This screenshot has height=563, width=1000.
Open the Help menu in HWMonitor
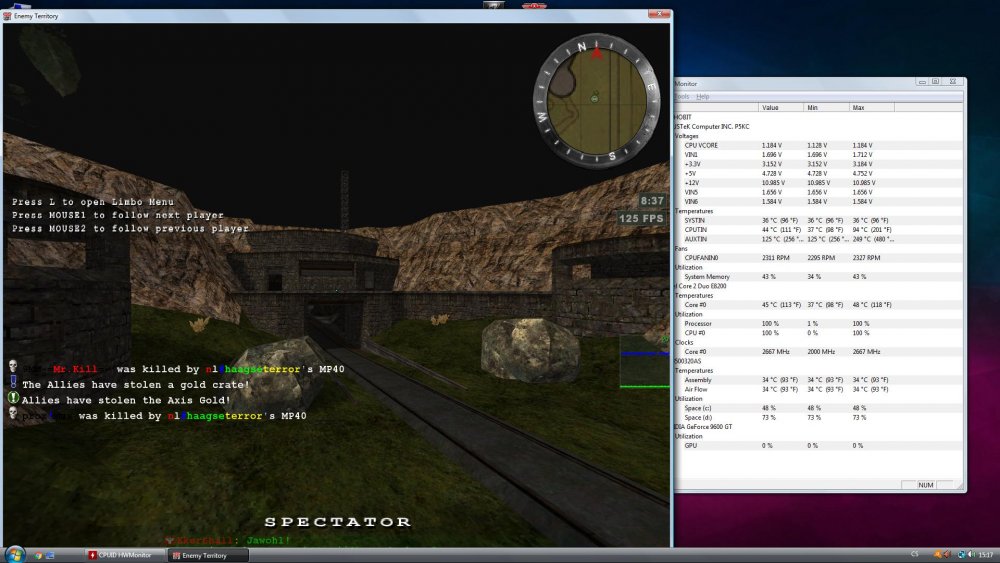pos(703,97)
